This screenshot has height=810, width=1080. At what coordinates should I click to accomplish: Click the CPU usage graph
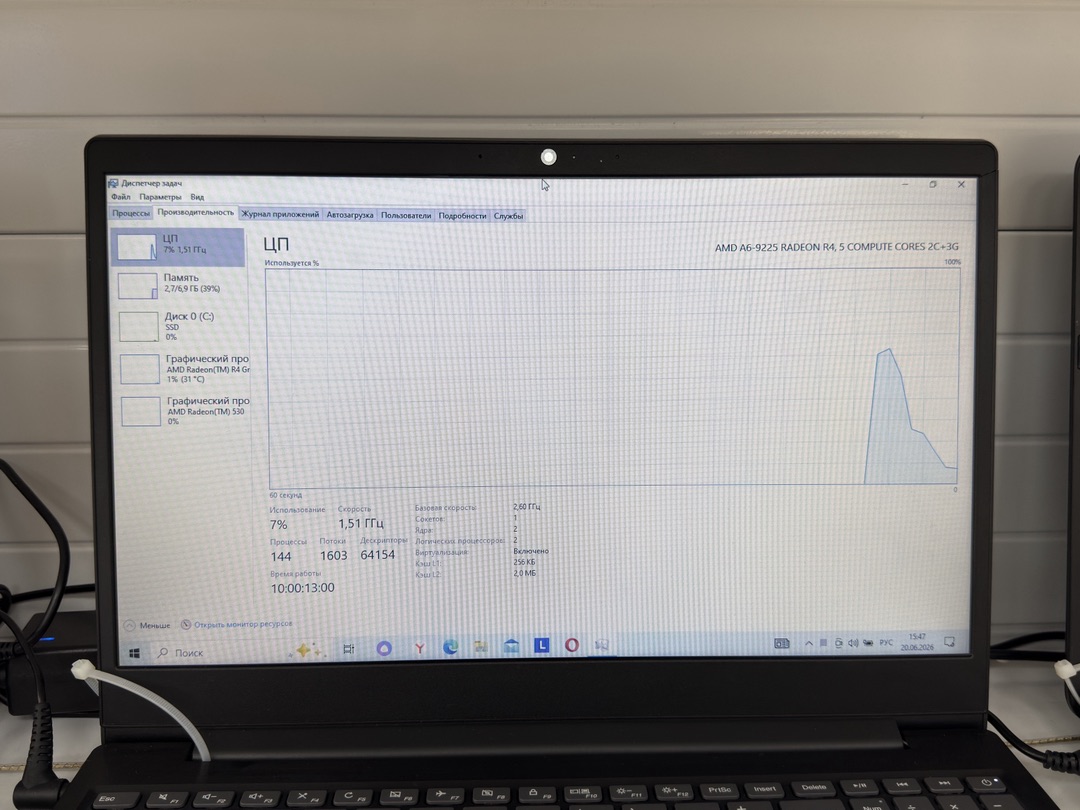[x=613, y=377]
